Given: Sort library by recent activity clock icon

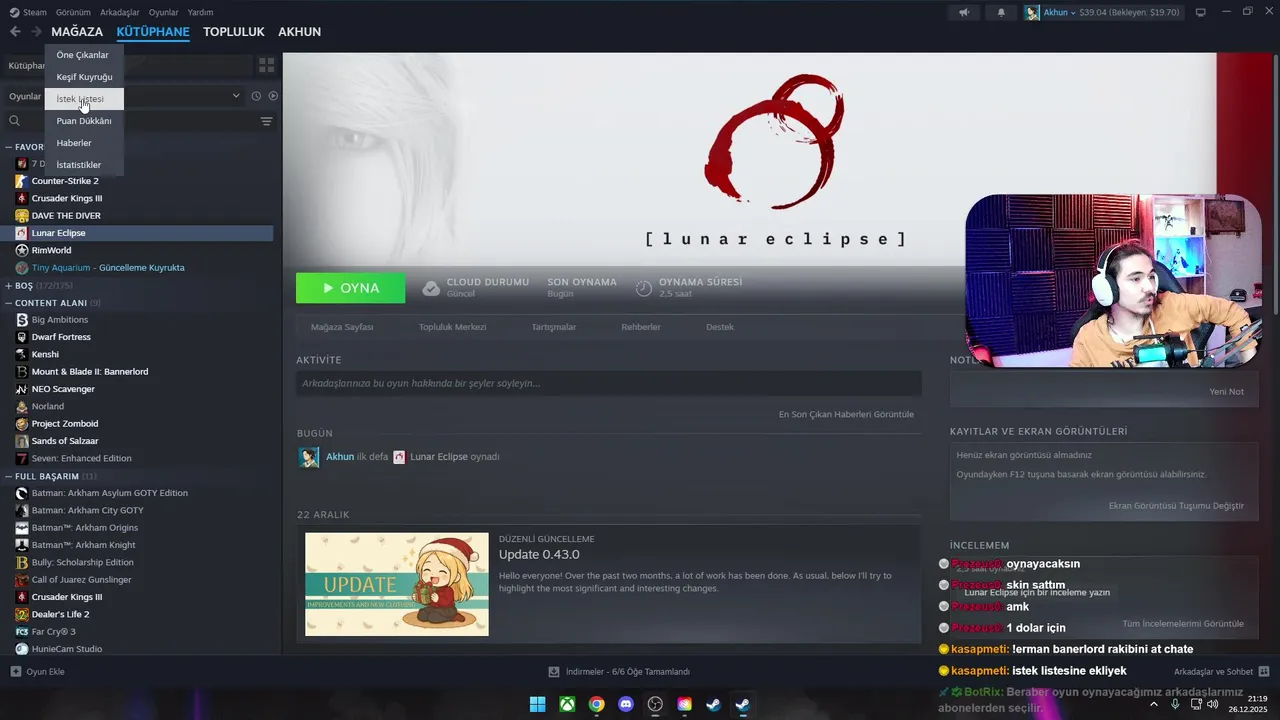Looking at the screenshot, I should (x=256, y=96).
